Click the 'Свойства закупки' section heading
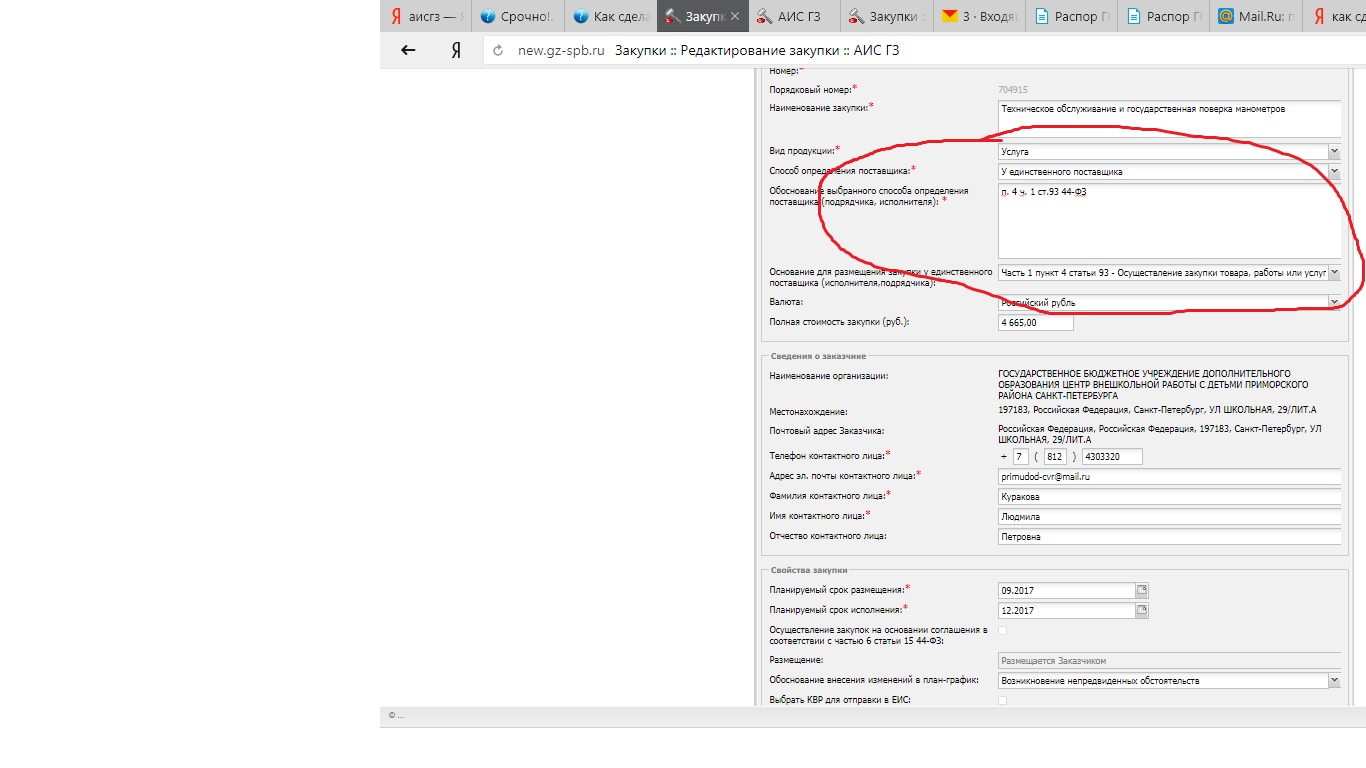1366x768 pixels. click(808, 569)
